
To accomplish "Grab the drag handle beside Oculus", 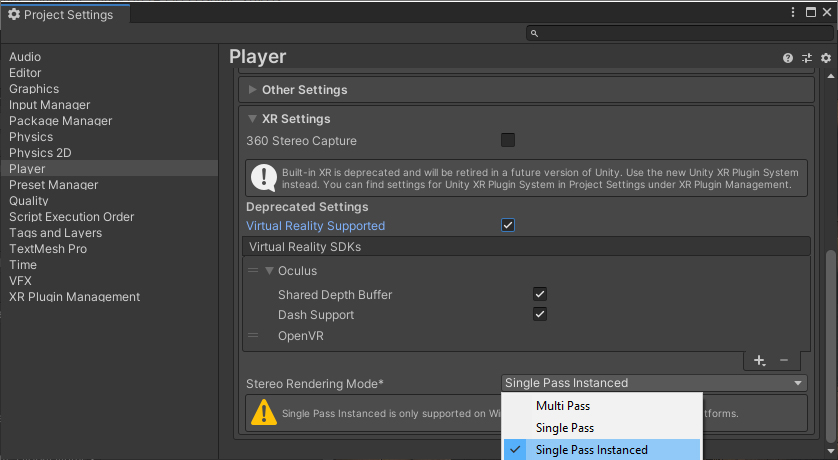I will point(253,271).
